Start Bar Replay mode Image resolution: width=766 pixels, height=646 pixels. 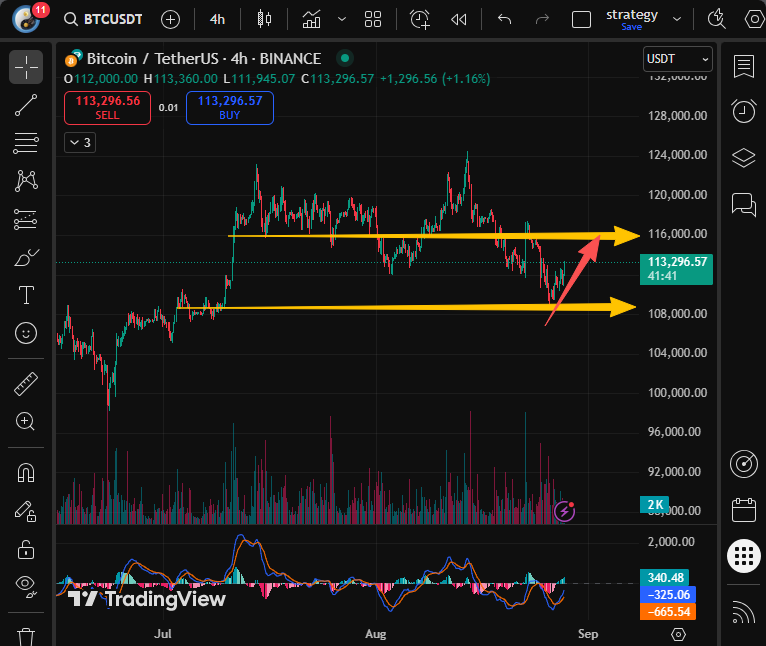[x=458, y=20]
